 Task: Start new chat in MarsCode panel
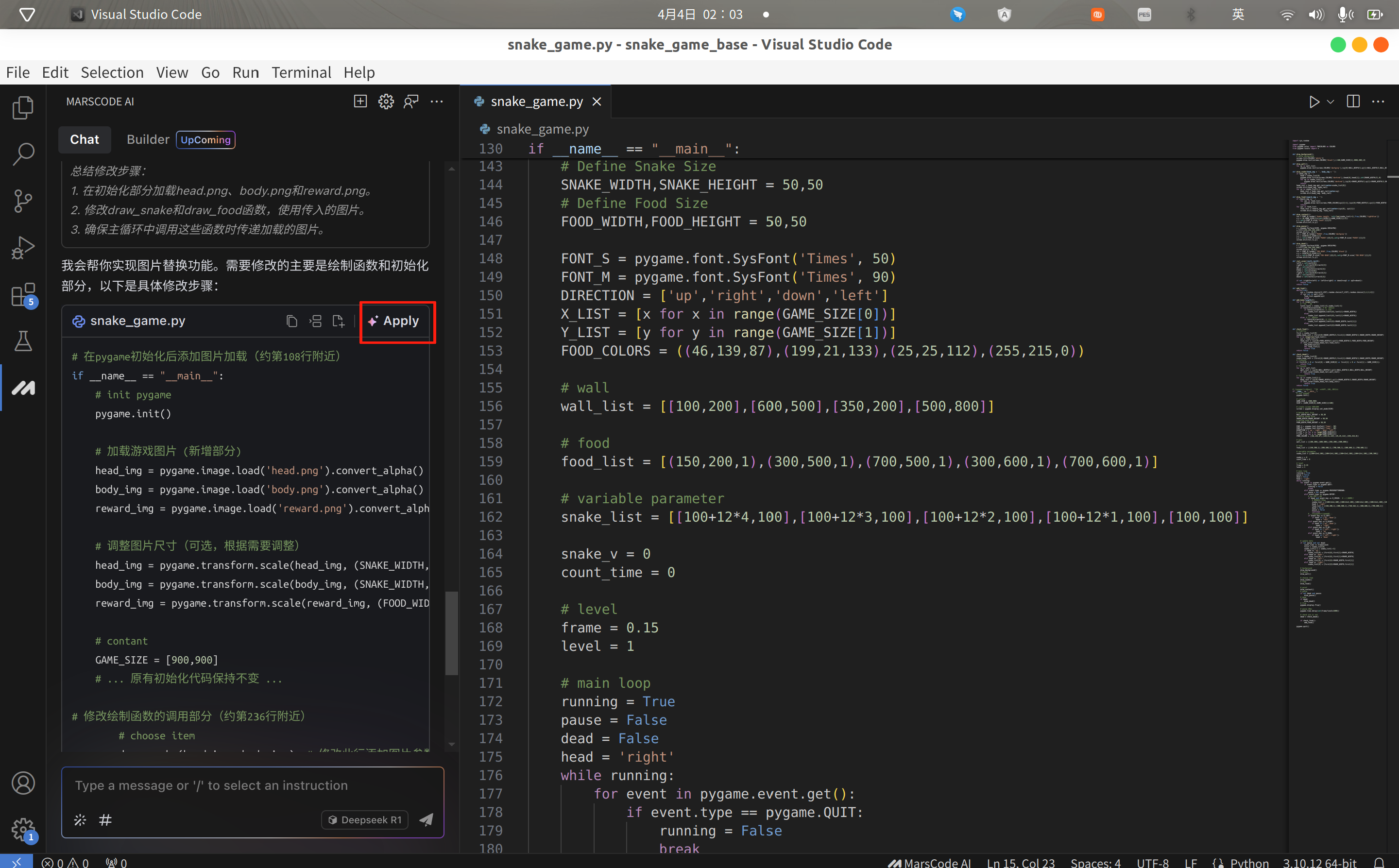(x=360, y=102)
